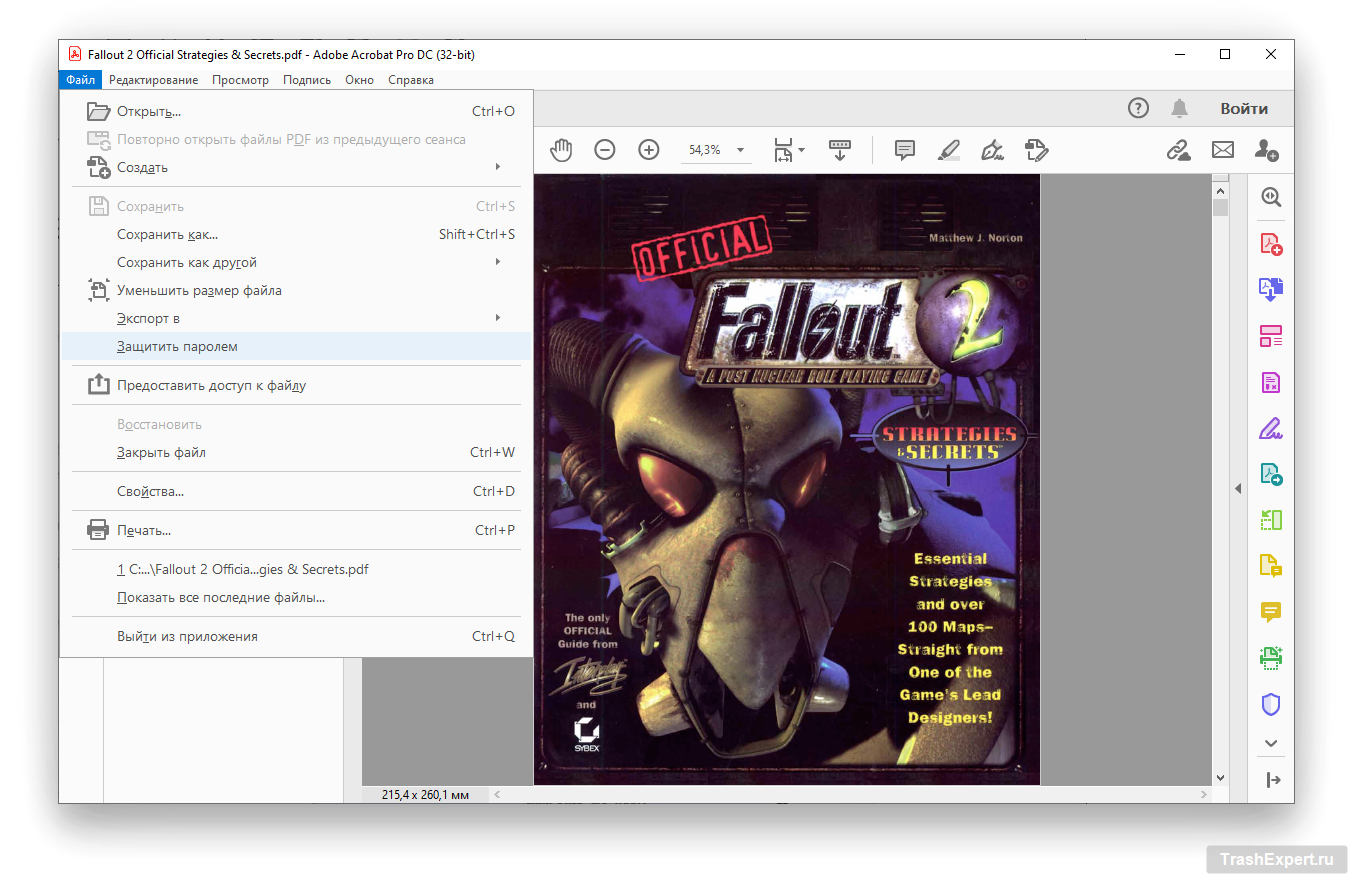Image resolution: width=1353 pixels, height=879 pixels.
Task: Open the Scan & OCR tool in sidebar
Action: (1271, 658)
